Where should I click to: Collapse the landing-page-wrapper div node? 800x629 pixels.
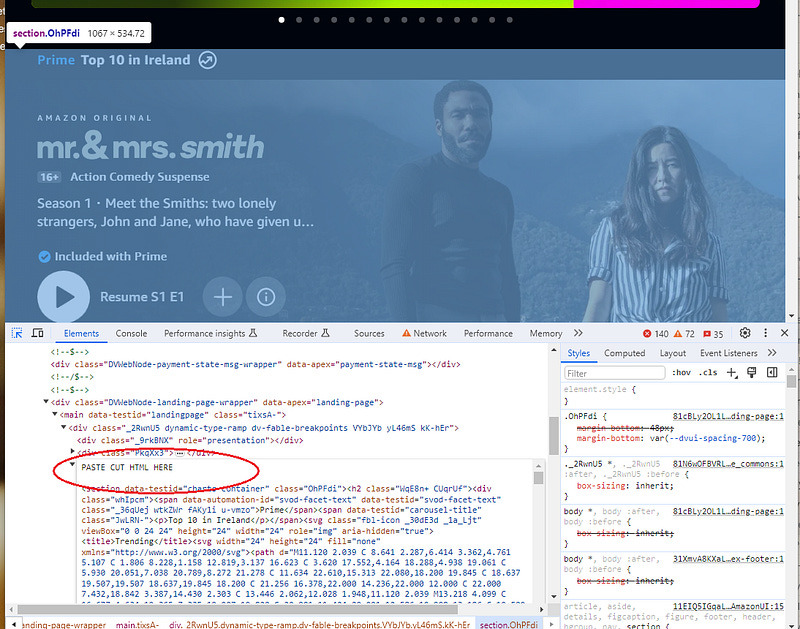click(46, 402)
